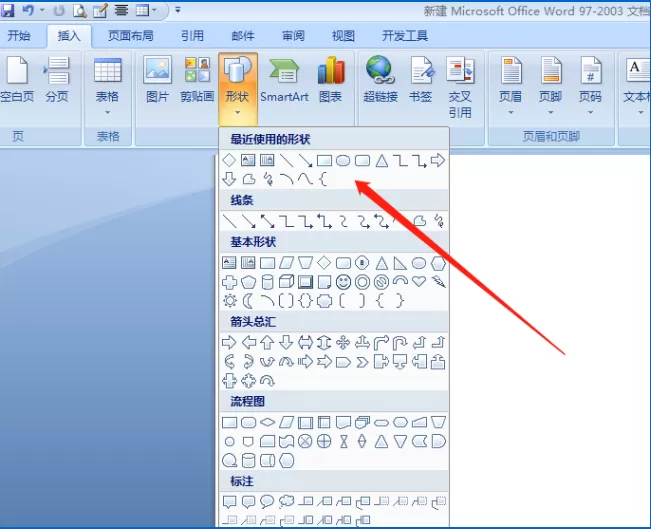
Task: Select the quad arrow in 箭头总汇
Action: (343, 343)
